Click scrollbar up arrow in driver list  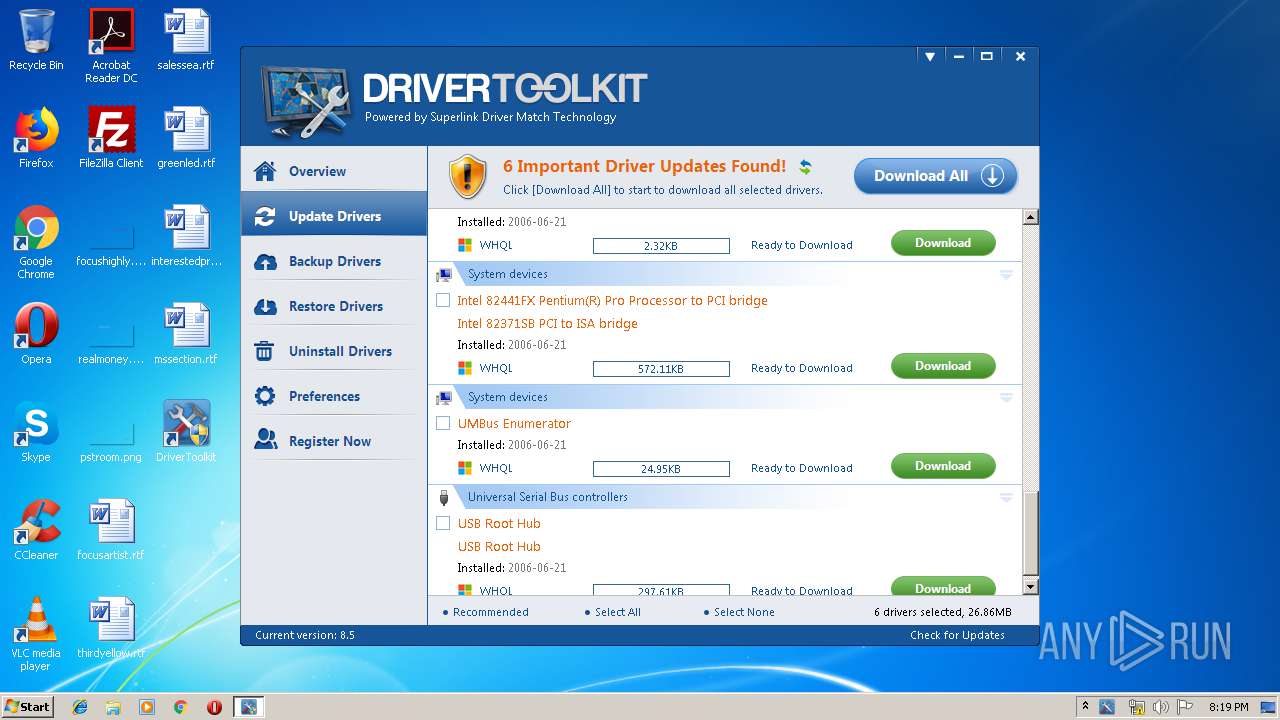click(x=1031, y=217)
